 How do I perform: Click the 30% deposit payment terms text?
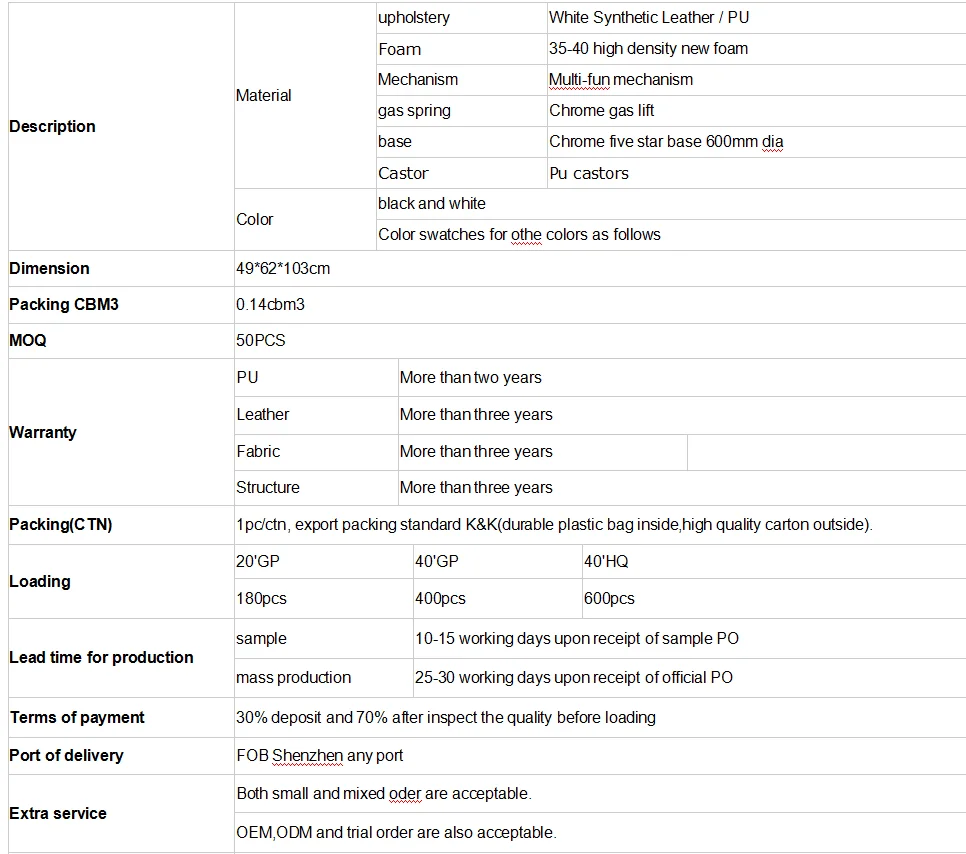pyautogui.click(x=445, y=718)
